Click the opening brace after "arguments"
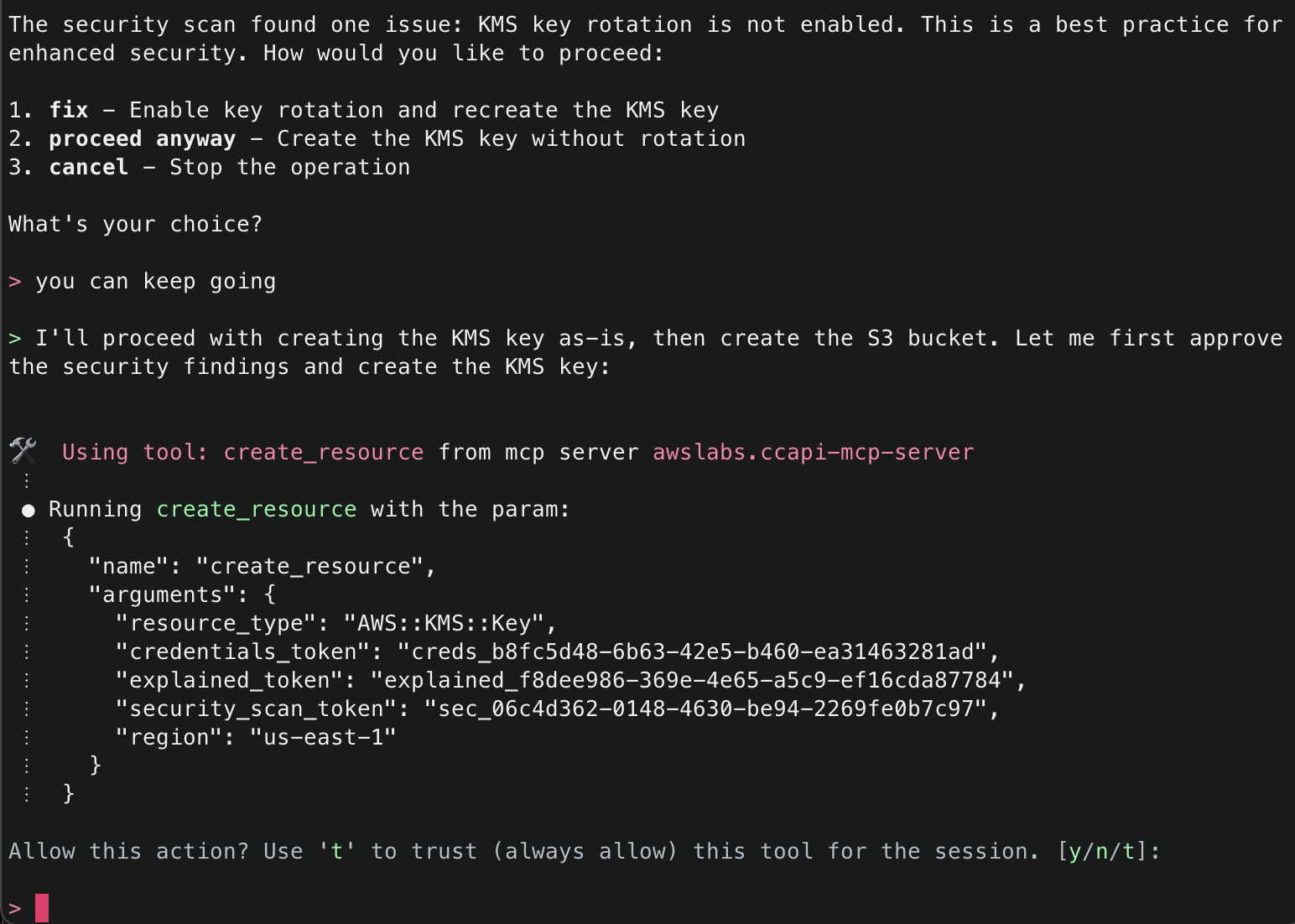1295x924 pixels. click(x=269, y=595)
